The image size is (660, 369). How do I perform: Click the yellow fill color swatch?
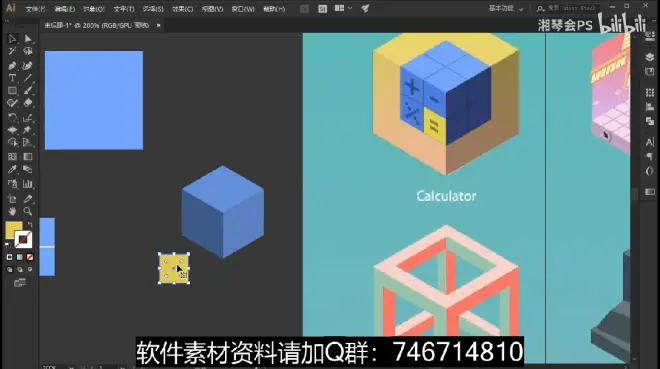pyautogui.click(x=13, y=230)
